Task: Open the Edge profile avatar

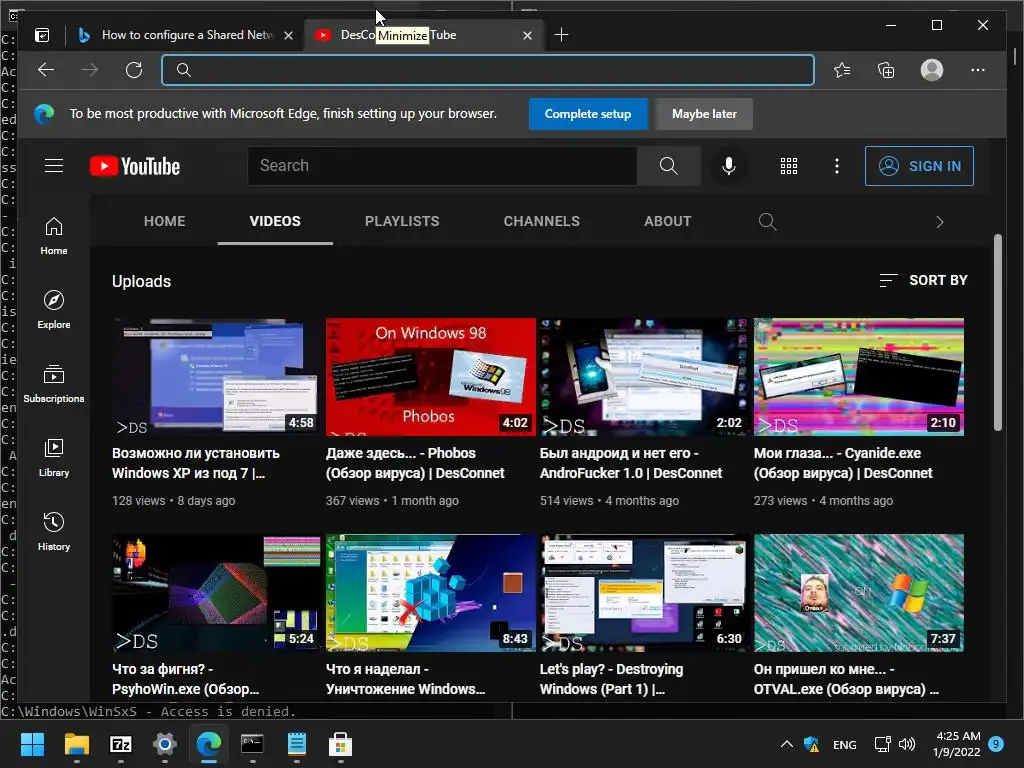Action: click(x=932, y=70)
